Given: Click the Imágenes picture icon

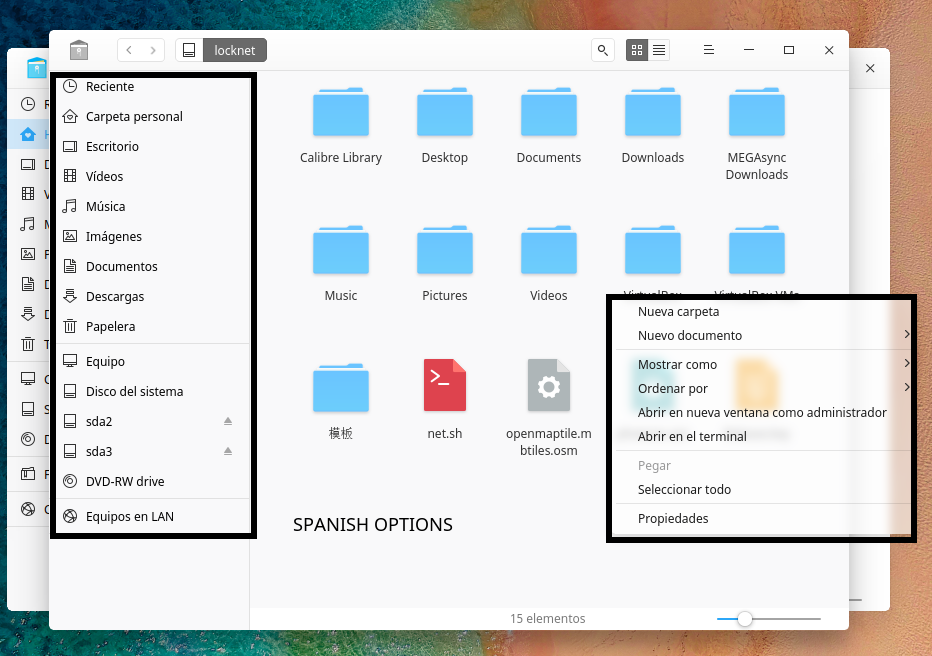Looking at the screenshot, I should click(x=70, y=236).
